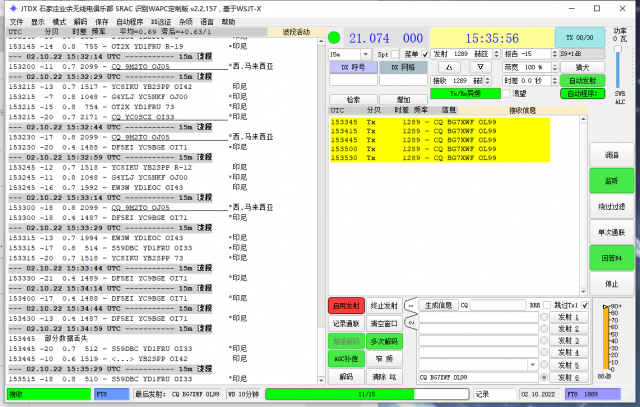Click the down-triangle frequency shift button
The image size is (640, 407).
tap(480, 67)
